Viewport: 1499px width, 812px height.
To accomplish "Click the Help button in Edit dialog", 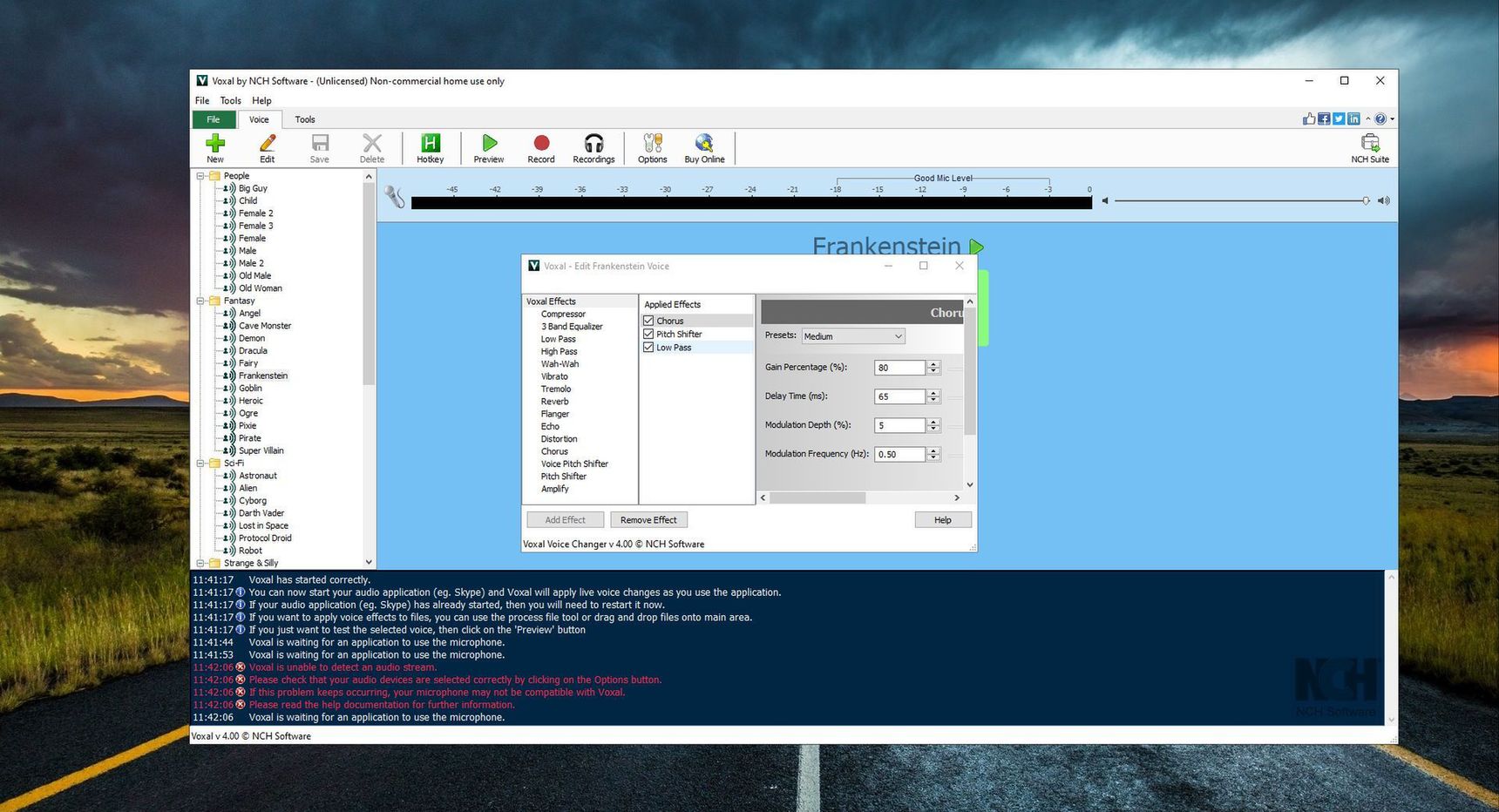I will pos(943,520).
